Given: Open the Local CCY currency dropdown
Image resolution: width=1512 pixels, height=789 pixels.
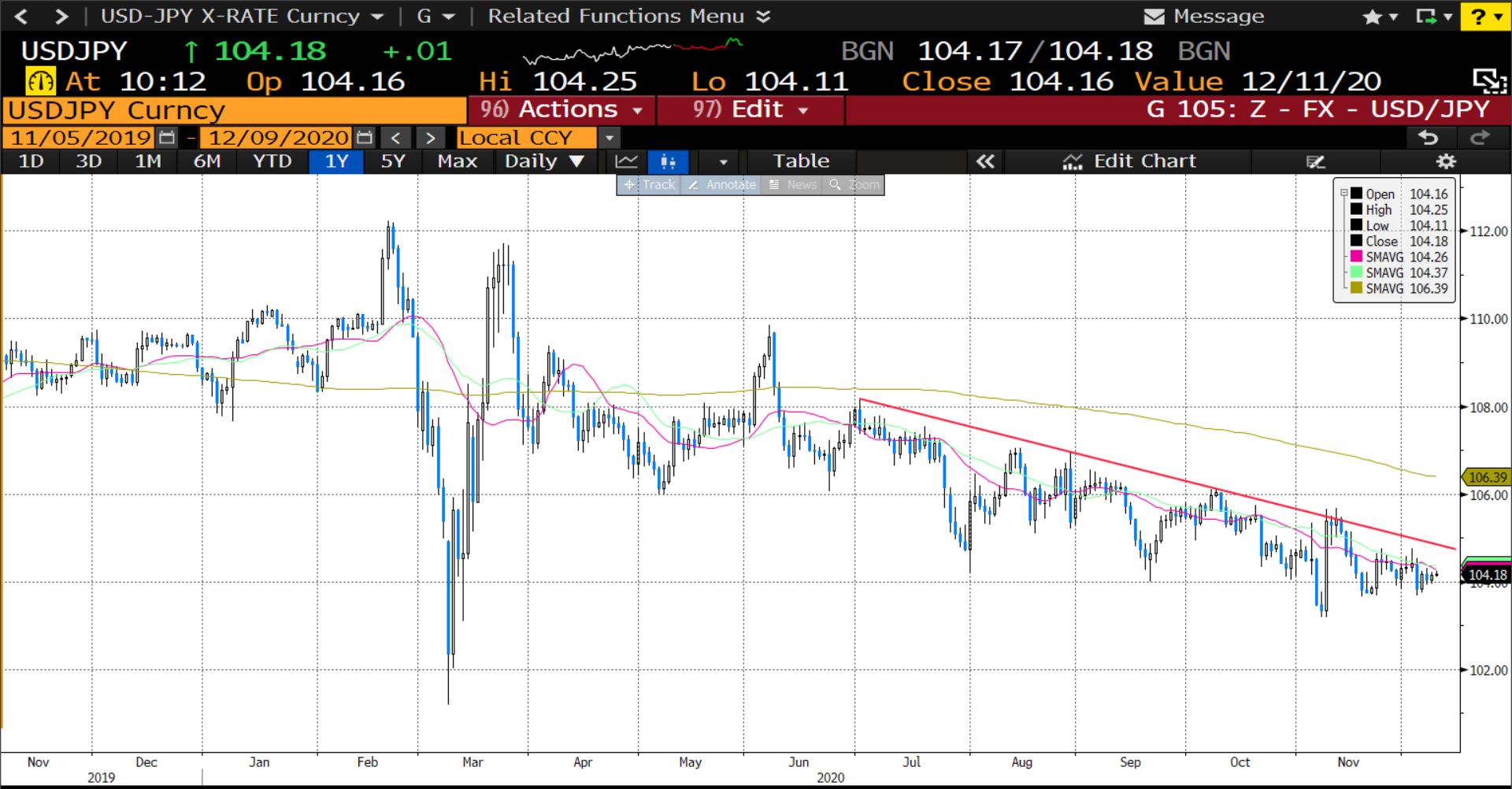Looking at the screenshot, I should pyautogui.click(x=609, y=138).
